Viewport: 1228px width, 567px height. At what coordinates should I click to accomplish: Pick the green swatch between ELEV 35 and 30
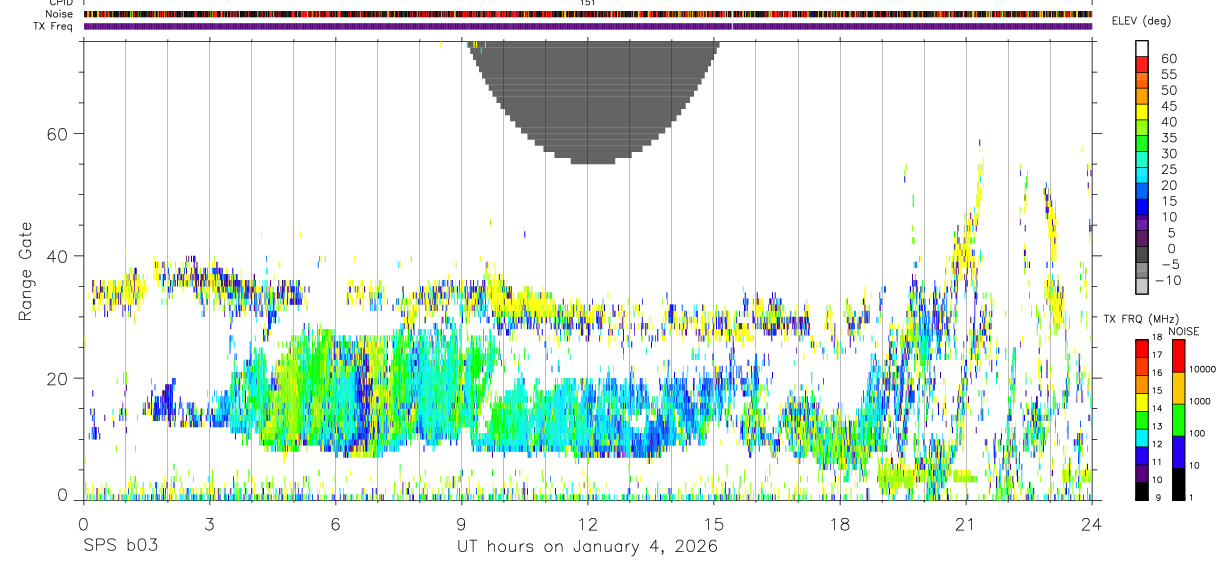pos(1142,144)
